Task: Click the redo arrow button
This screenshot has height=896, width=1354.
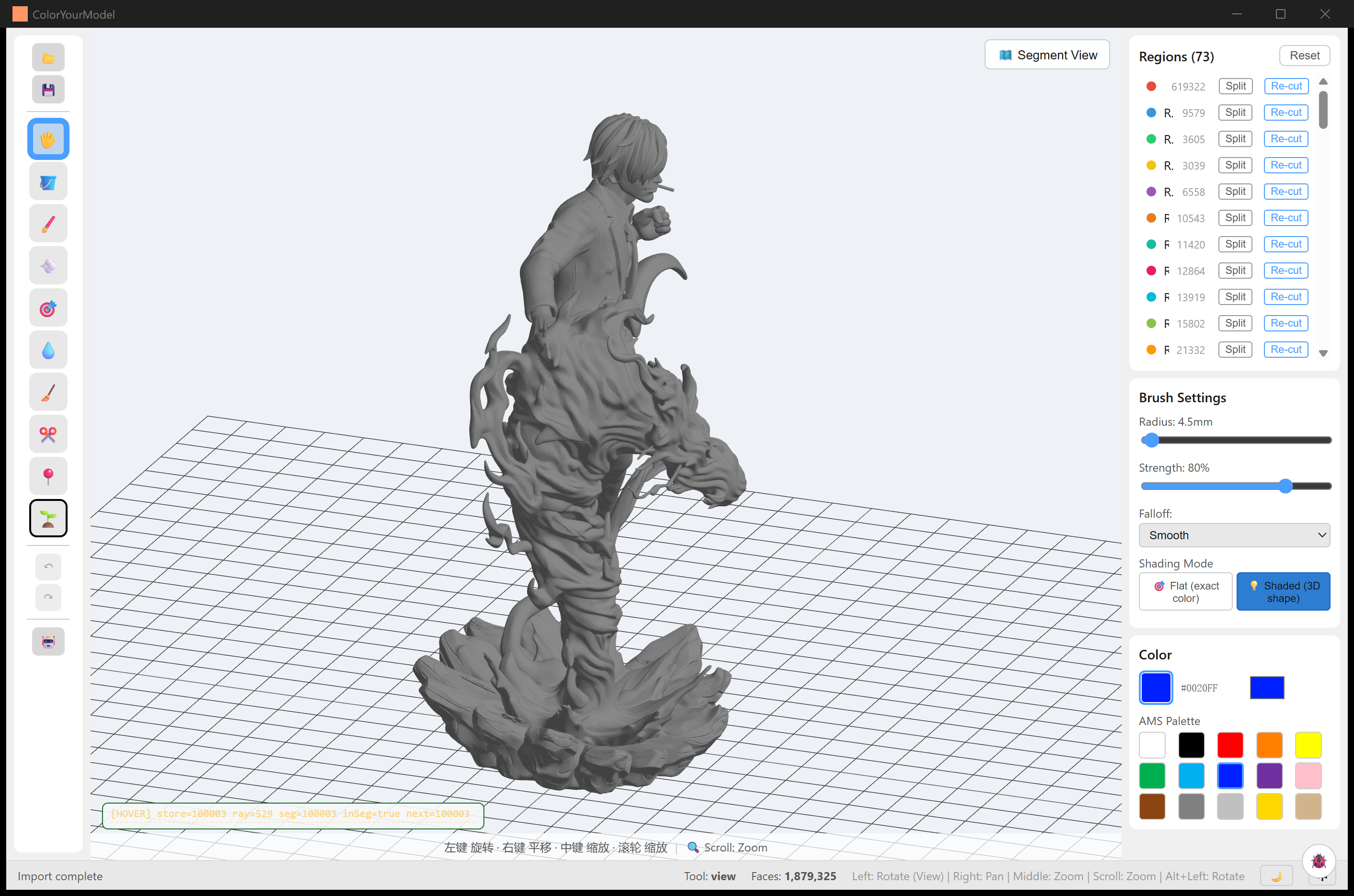Action: [x=48, y=597]
